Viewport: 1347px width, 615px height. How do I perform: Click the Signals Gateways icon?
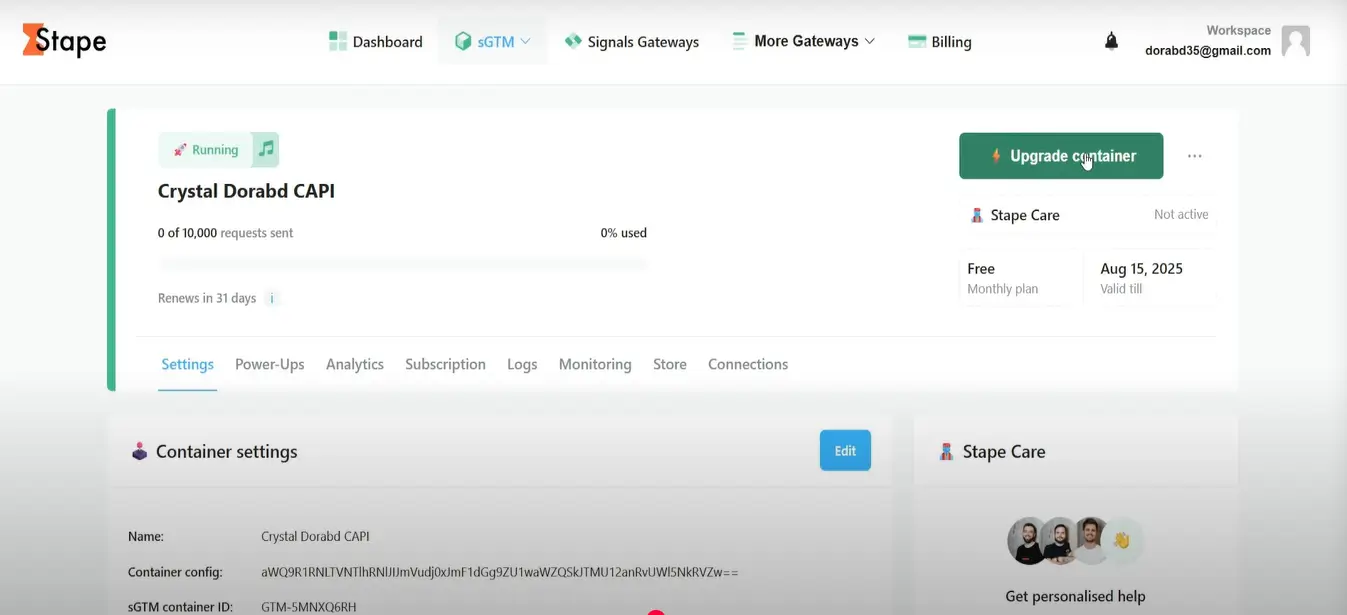[x=573, y=42]
